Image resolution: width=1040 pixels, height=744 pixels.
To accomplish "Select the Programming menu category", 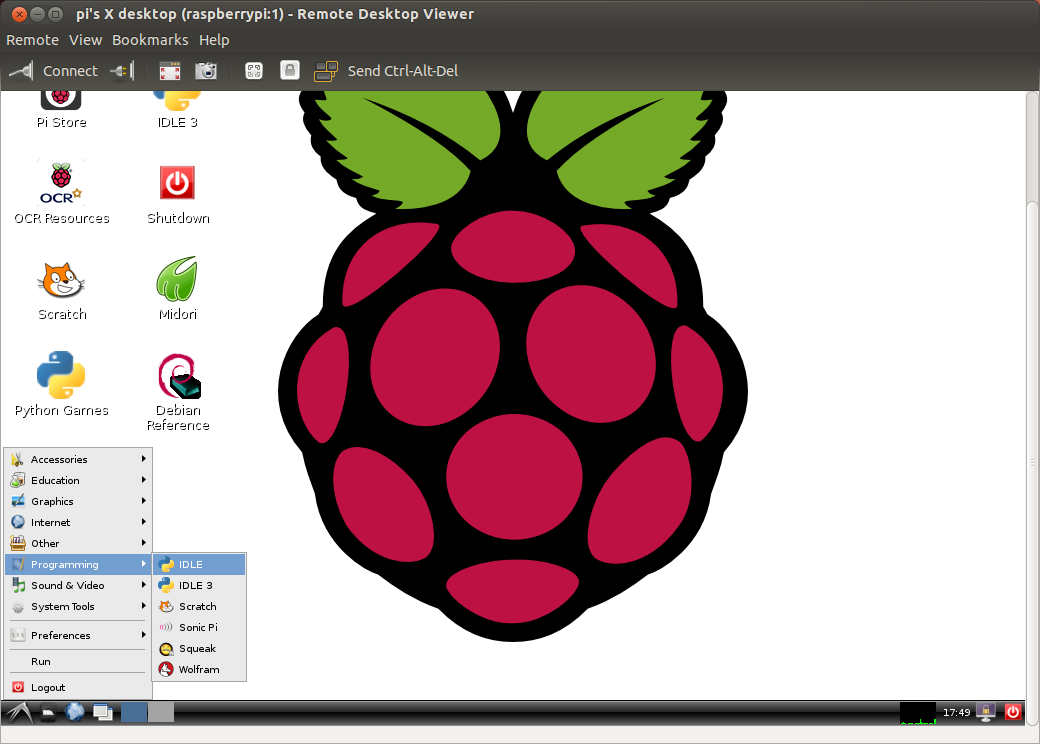I will click(78, 564).
